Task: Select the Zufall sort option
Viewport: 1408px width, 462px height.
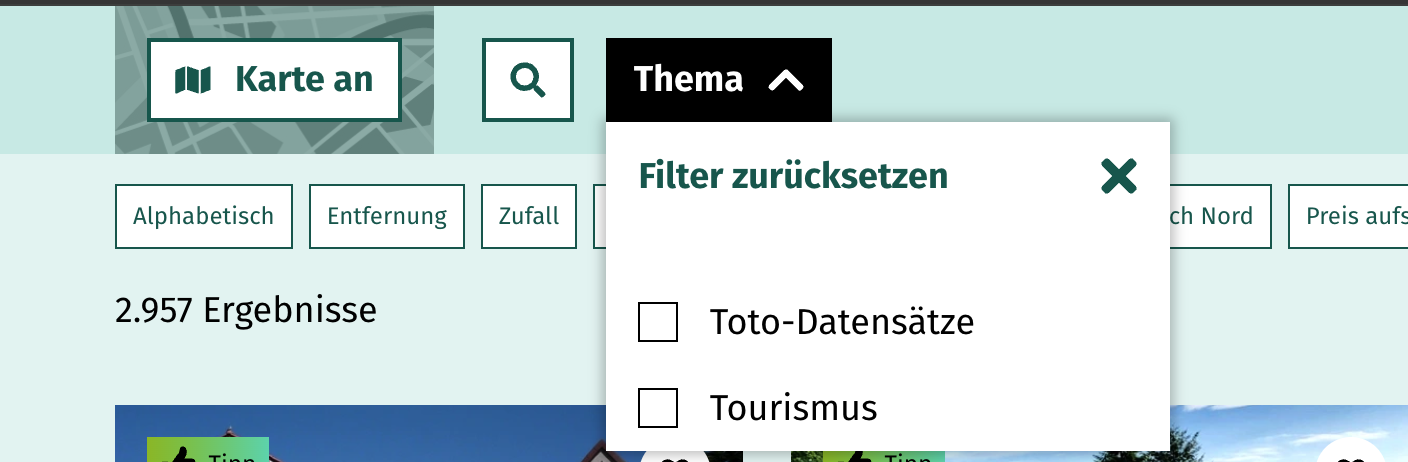Action: point(529,216)
